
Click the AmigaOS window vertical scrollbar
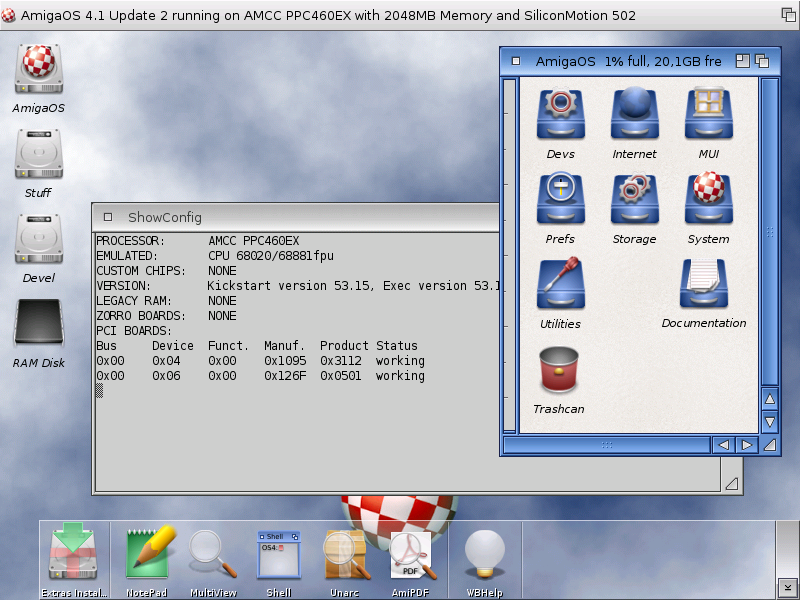coord(770,232)
